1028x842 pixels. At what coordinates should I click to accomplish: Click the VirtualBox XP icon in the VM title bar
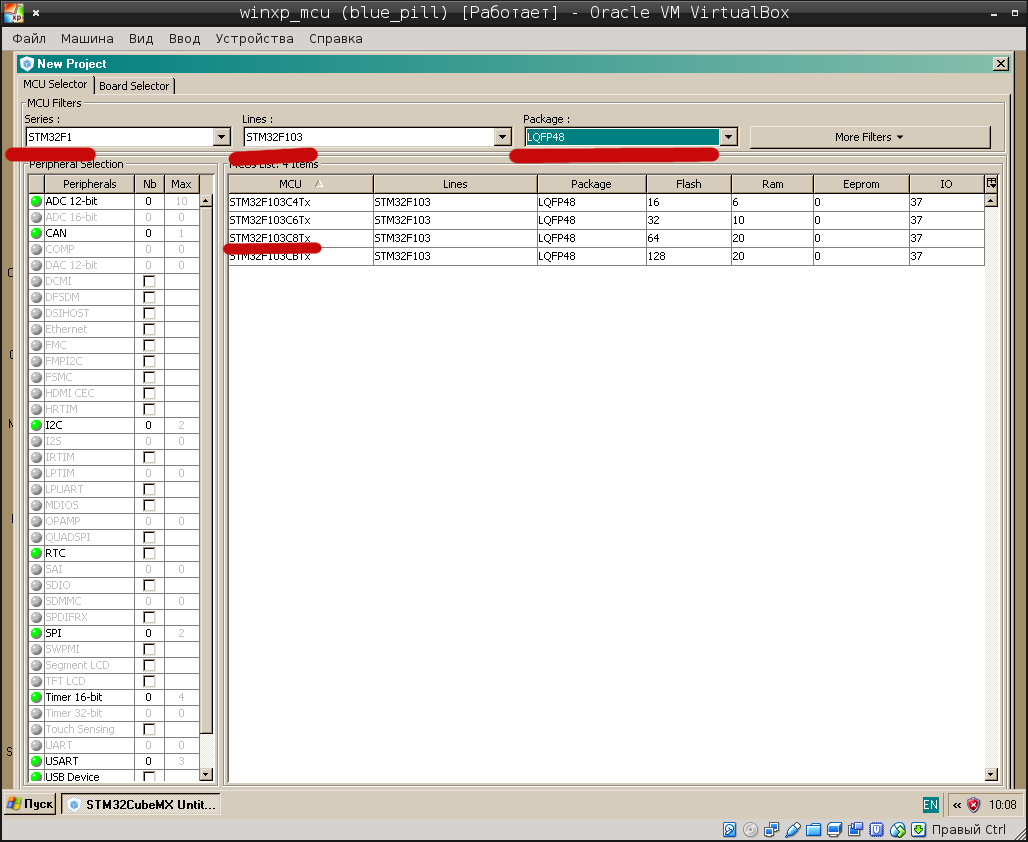pos(14,12)
